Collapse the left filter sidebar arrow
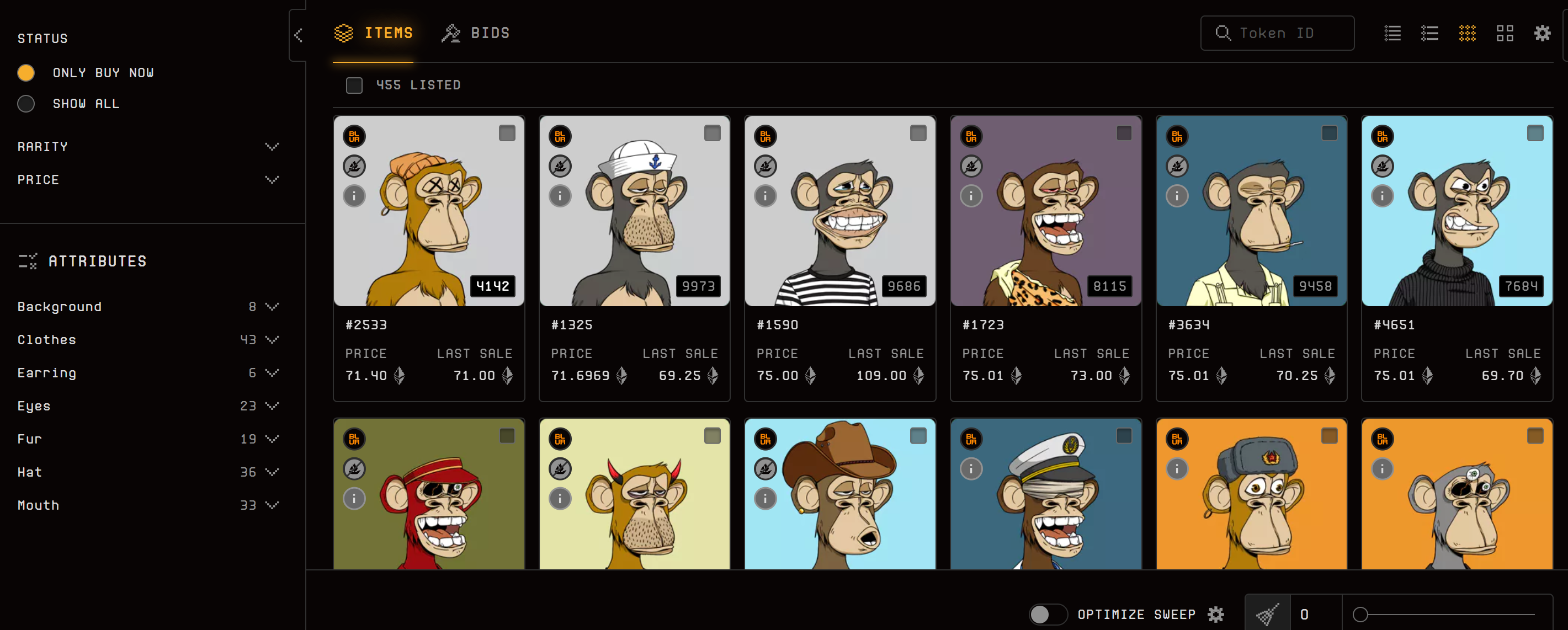The image size is (1568, 630). pyautogui.click(x=298, y=35)
